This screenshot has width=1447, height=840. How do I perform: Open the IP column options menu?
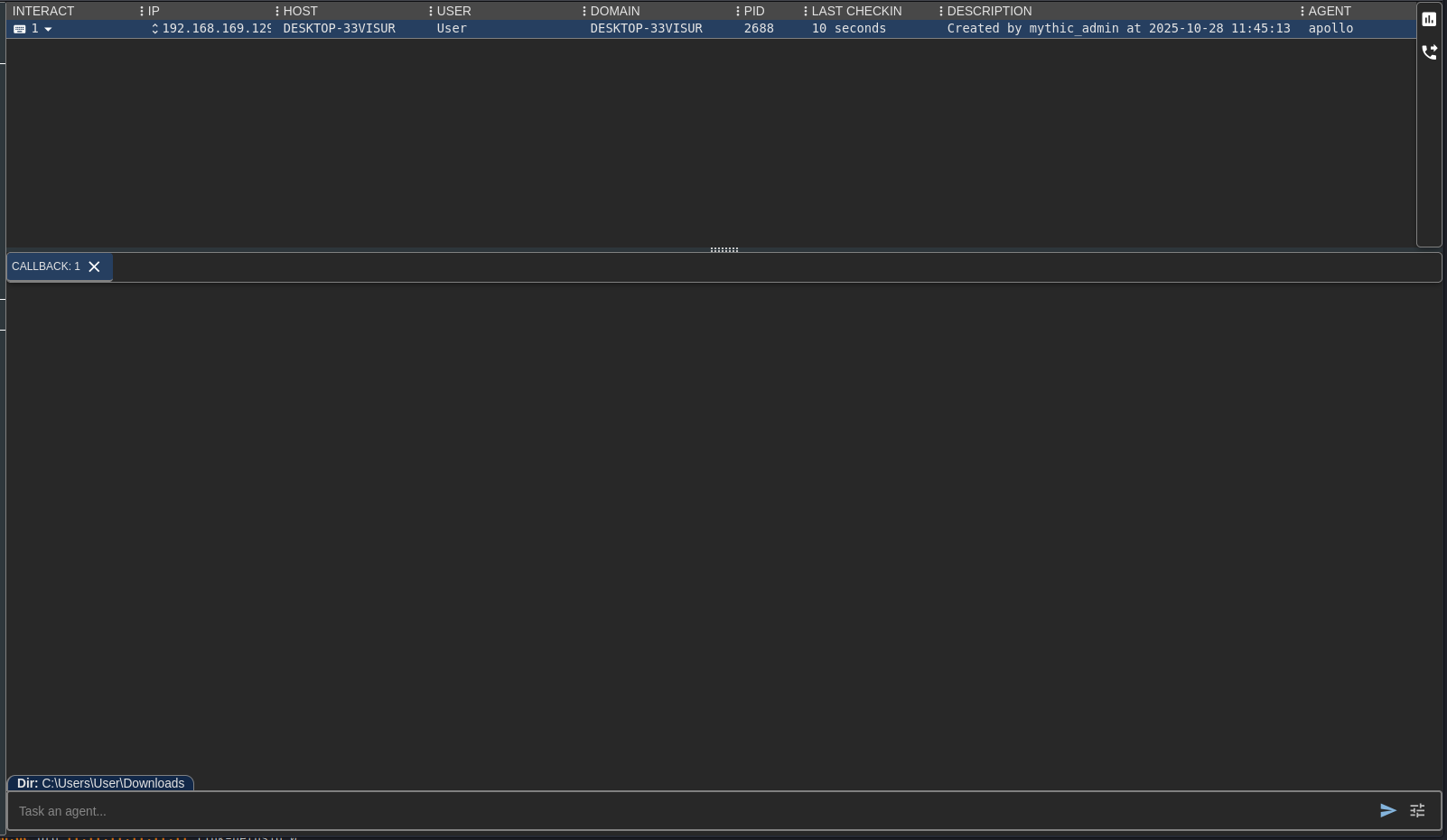pyautogui.click(x=142, y=11)
